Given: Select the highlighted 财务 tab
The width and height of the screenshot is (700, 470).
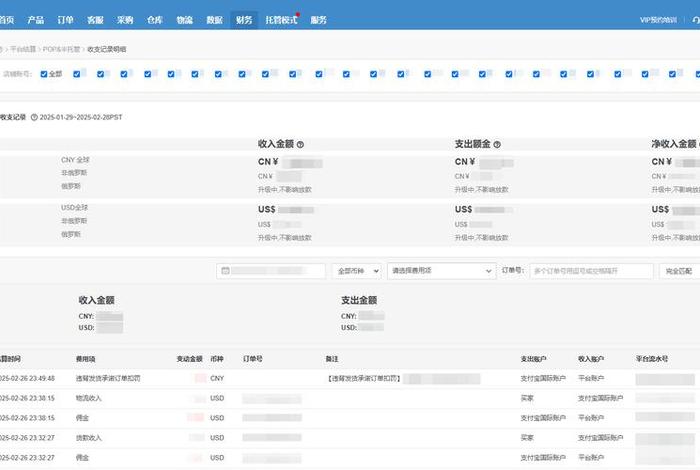Looking at the screenshot, I should [x=244, y=20].
